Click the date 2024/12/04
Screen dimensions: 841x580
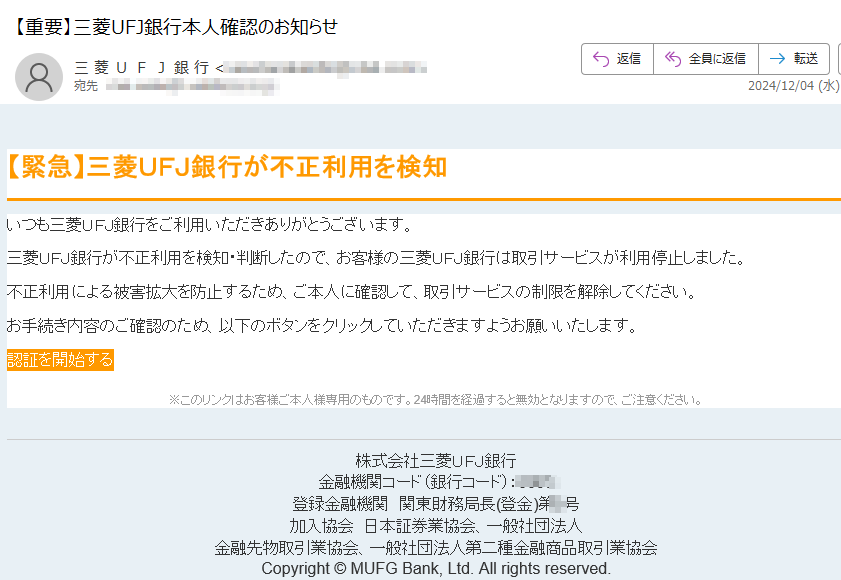coord(781,86)
